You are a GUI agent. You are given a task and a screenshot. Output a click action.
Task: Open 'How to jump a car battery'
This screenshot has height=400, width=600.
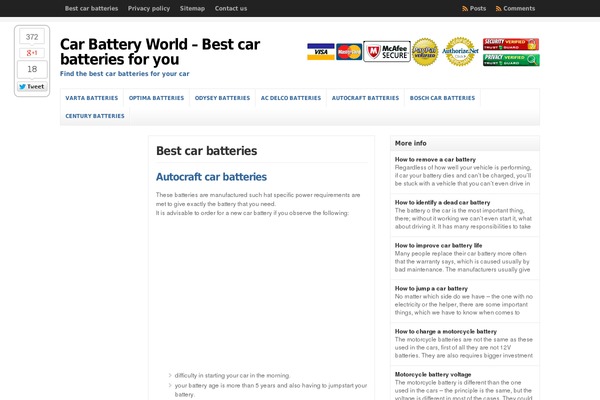(431, 288)
